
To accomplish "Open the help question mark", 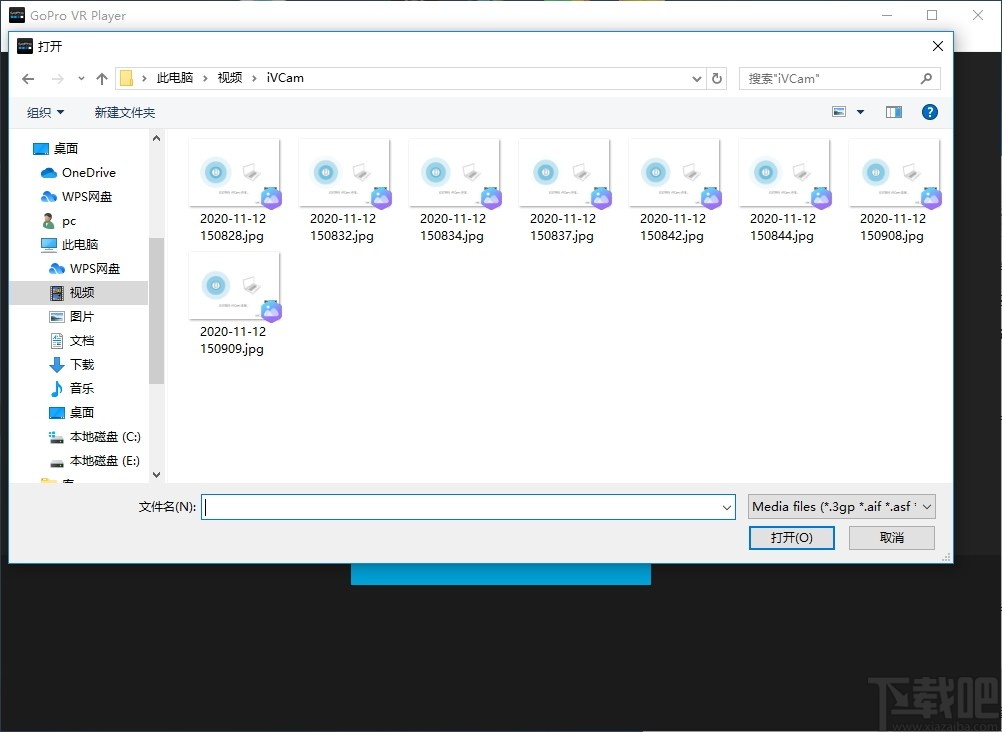I will tap(930, 113).
